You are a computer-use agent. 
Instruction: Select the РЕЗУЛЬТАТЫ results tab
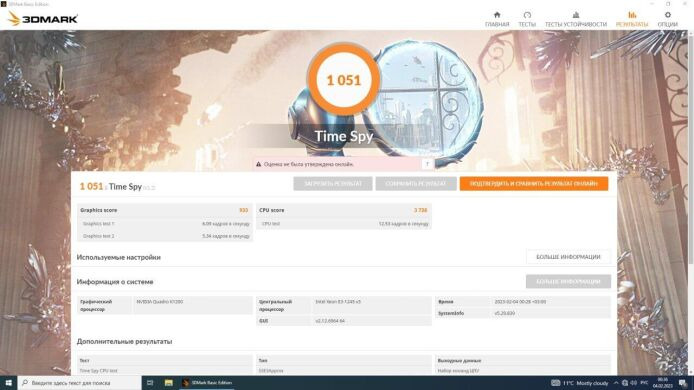tap(632, 19)
